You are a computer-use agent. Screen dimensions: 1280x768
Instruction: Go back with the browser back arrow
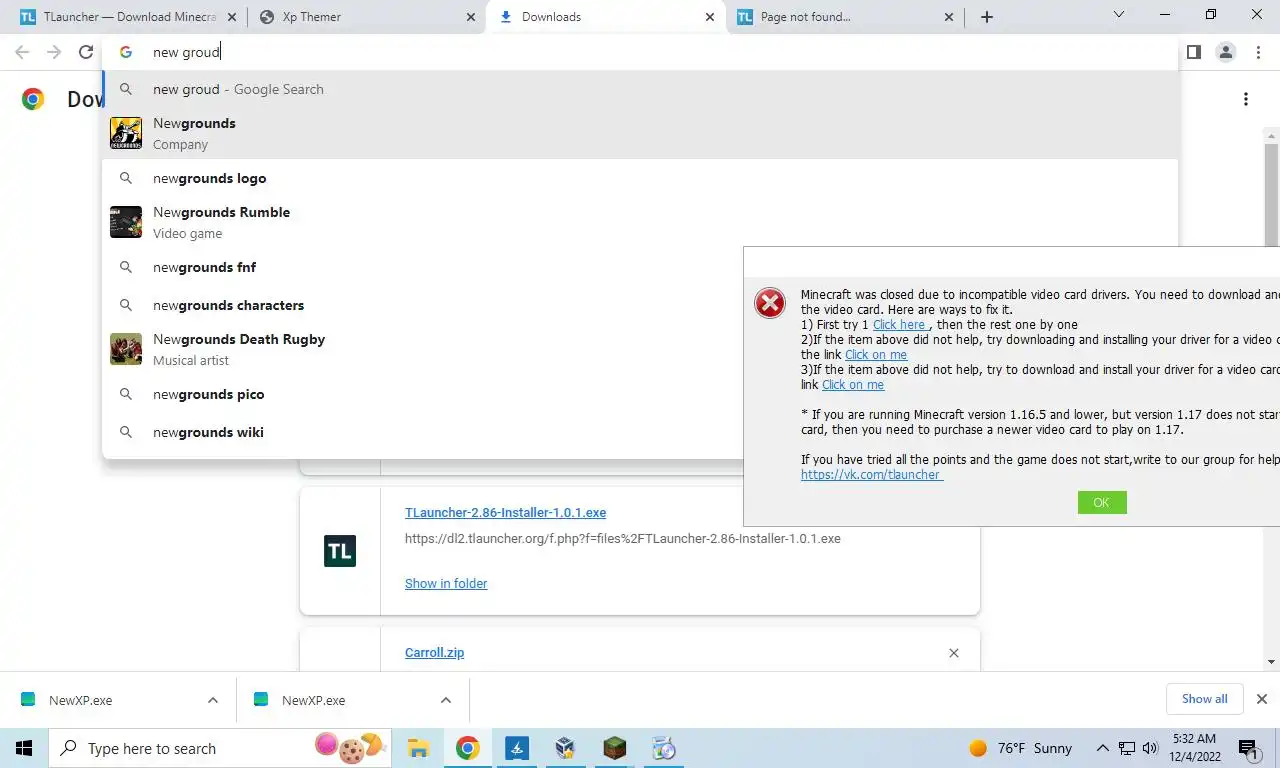click(x=22, y=52)
